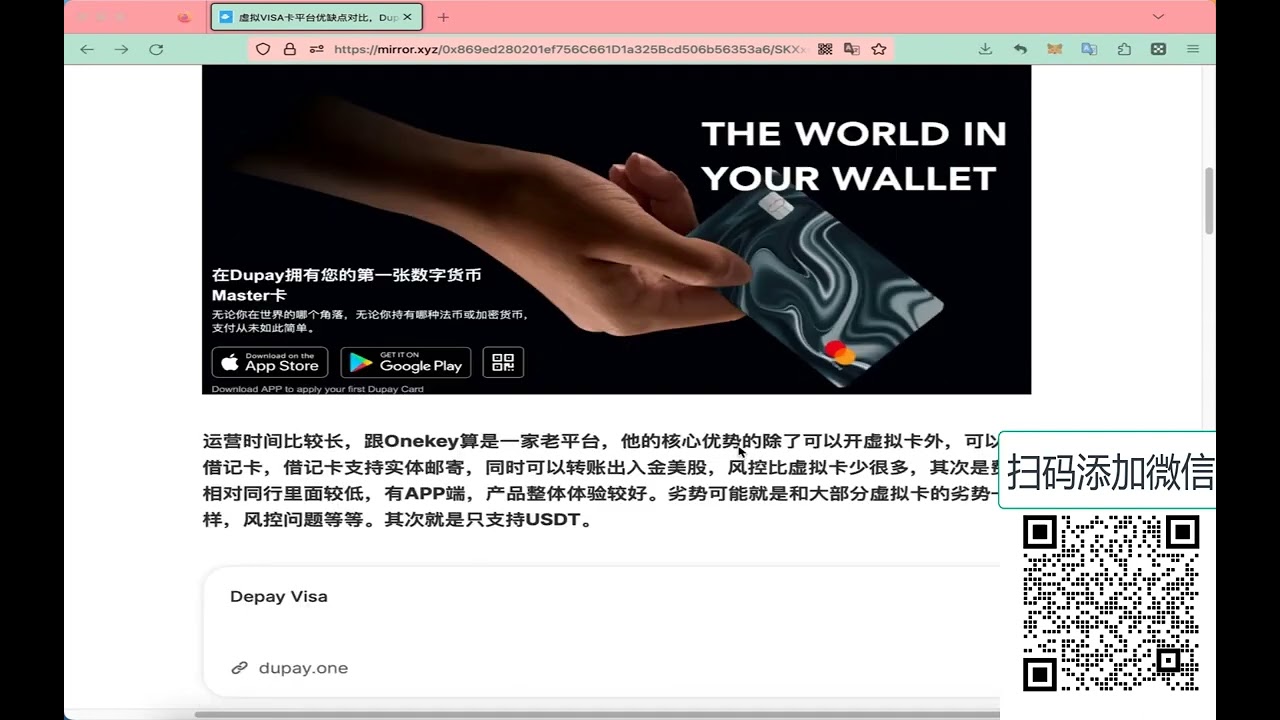1280x720 pixels.
Task: Click the mirror.xyz address bar
Action: [569, 49]
